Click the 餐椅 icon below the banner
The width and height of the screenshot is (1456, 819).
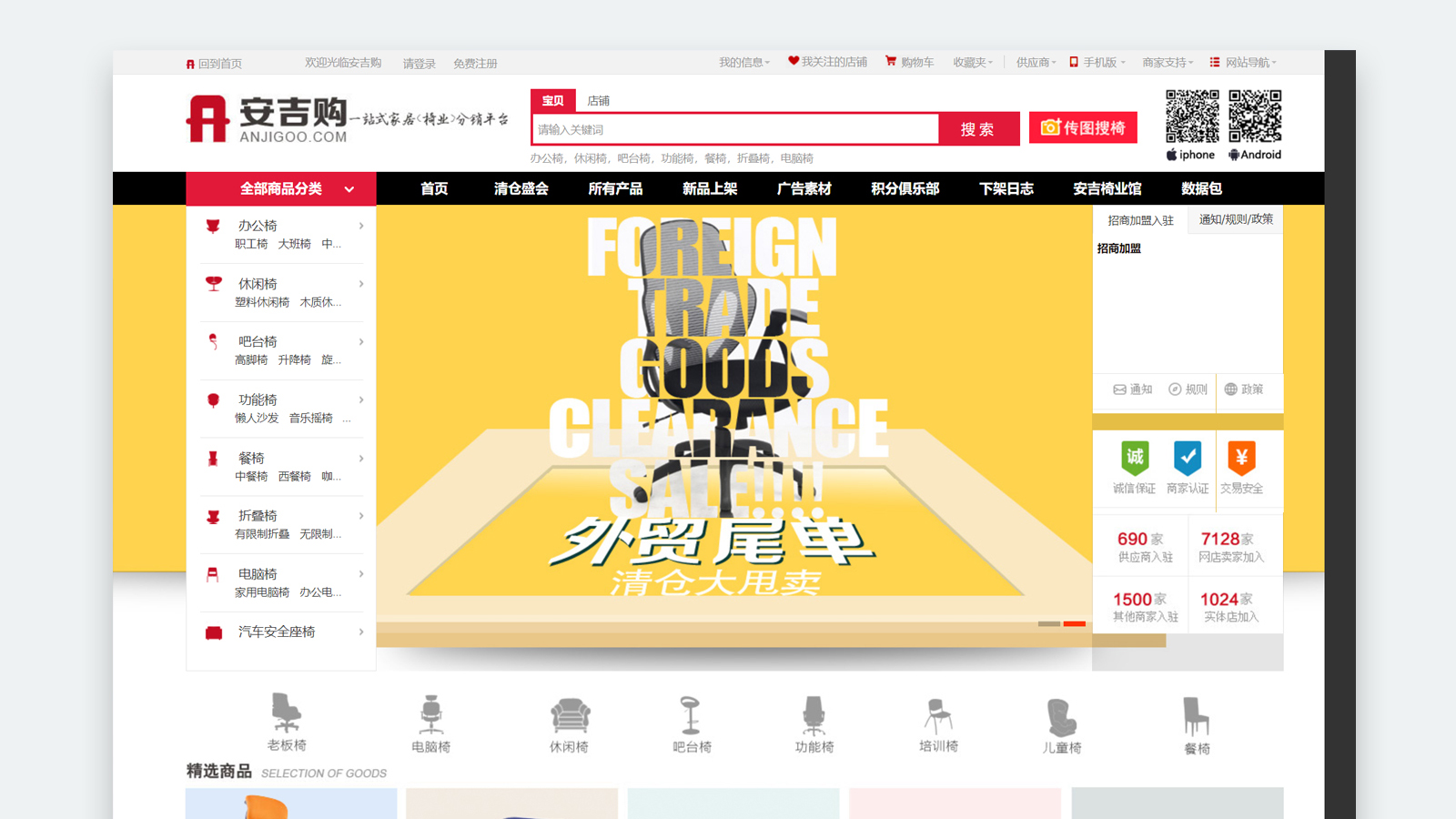pos(1196,717)
